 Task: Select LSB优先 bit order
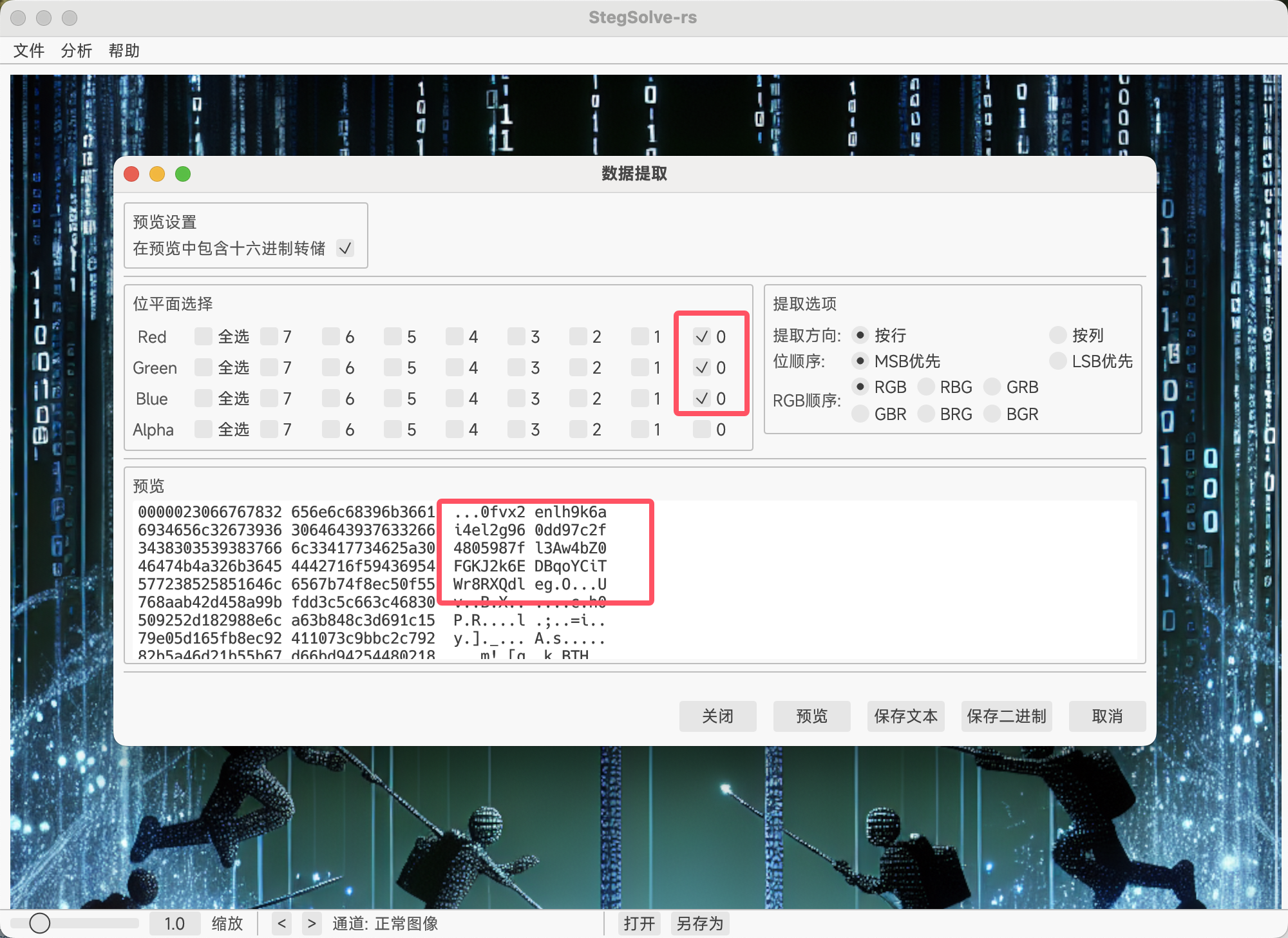(x=1058, y=361)
